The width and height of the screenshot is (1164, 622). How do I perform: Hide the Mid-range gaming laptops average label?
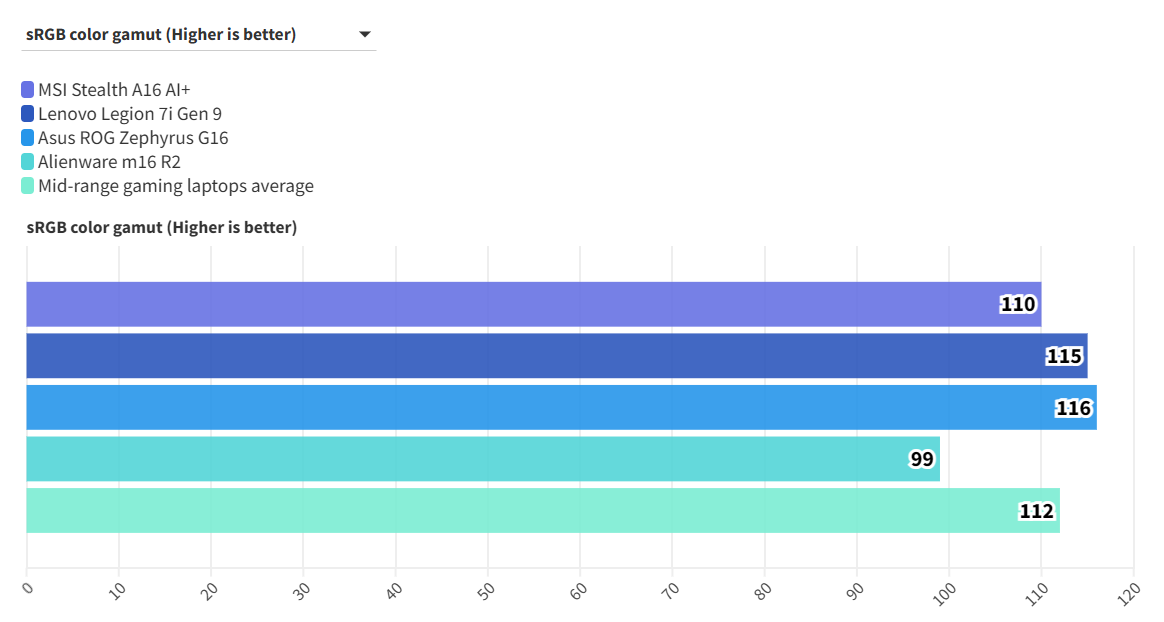click(x=176, y=186)
